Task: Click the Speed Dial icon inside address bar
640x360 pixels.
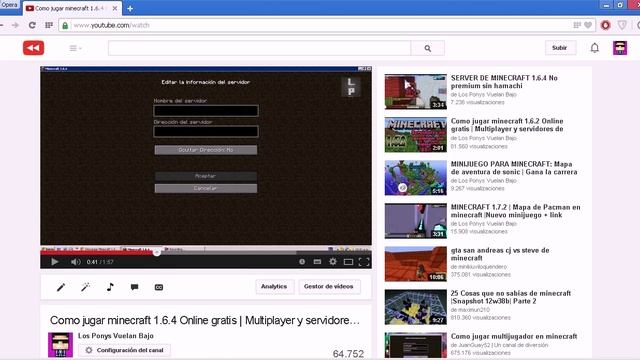Action: tap(577, 25)
